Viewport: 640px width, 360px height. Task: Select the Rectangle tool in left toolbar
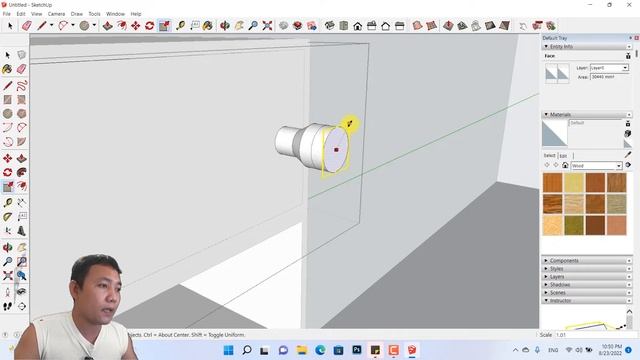tap(7, 100)
